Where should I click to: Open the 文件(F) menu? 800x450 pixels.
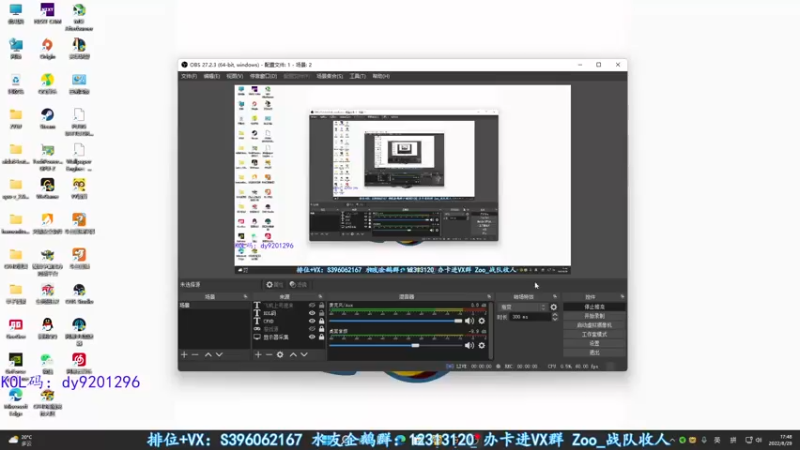click(x=189, y=76)
